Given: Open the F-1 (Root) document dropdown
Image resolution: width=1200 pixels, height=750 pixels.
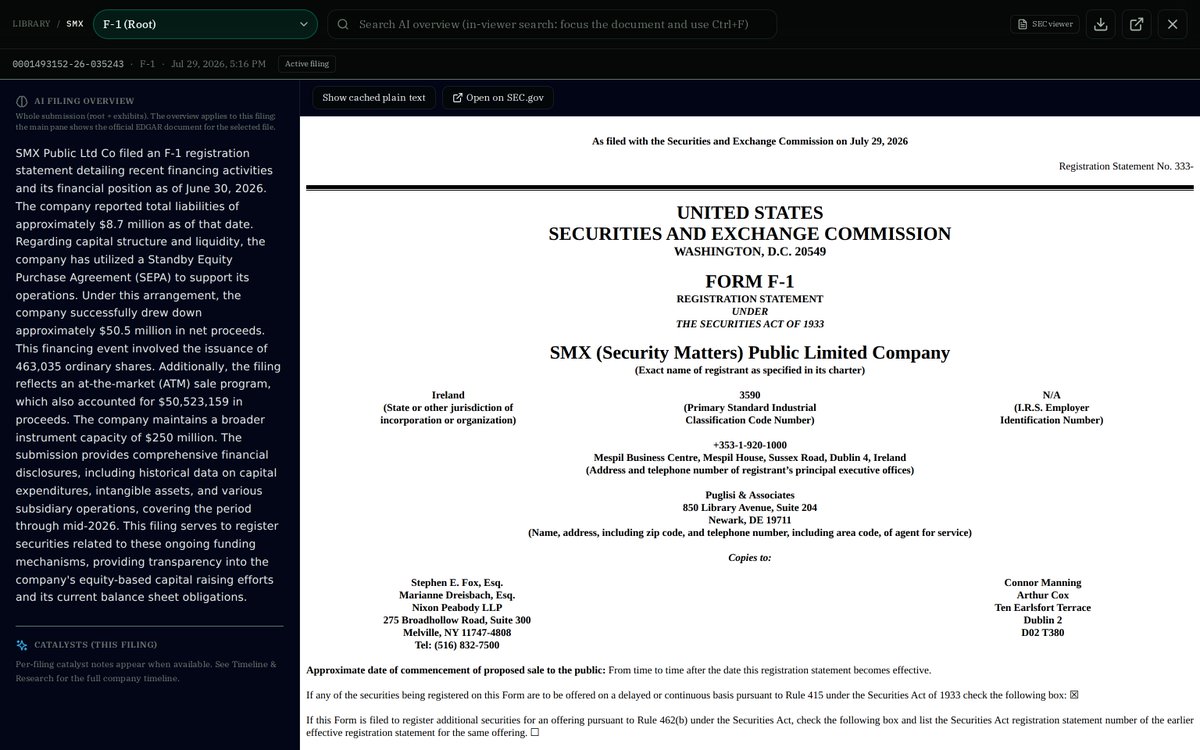Looking at the screenshot, I should [x=205, y=24].
